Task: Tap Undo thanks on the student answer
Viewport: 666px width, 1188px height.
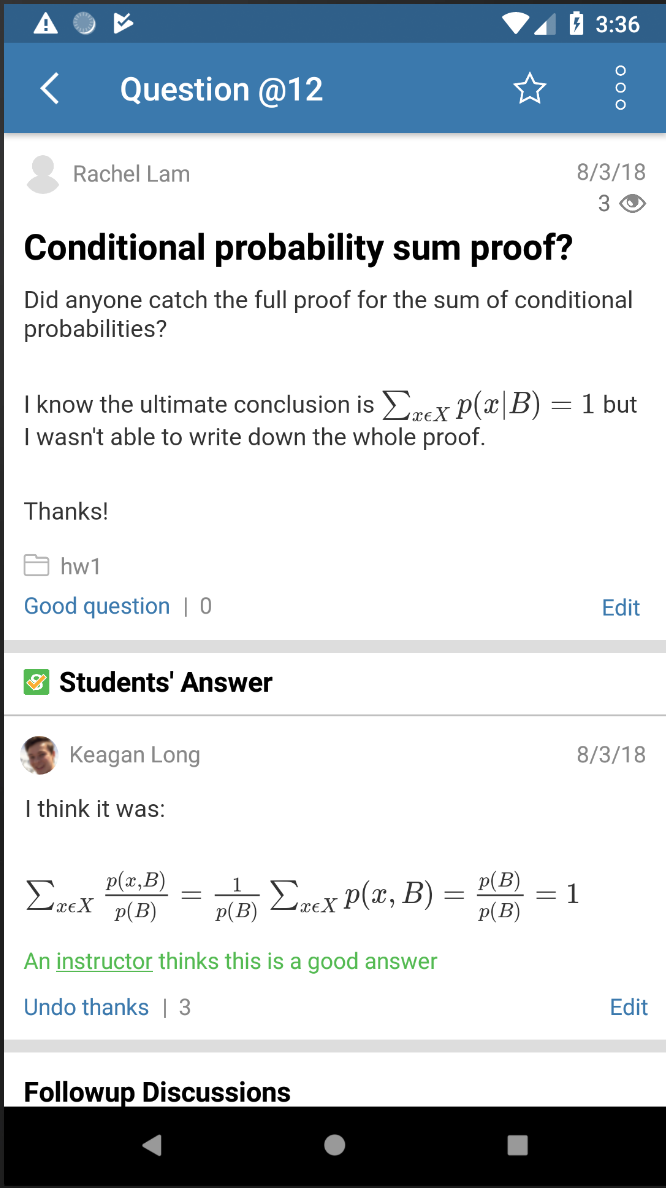Action: pyautogui.click(x=86, y=1007)
